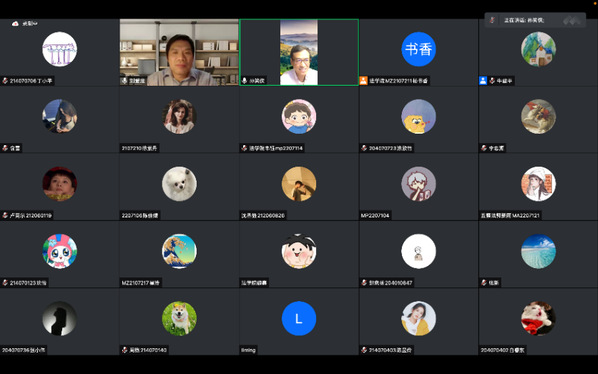598x374 pixels.
Task: Click the pink rabbit cartoon avatar
Action: [x=59, y=251]
